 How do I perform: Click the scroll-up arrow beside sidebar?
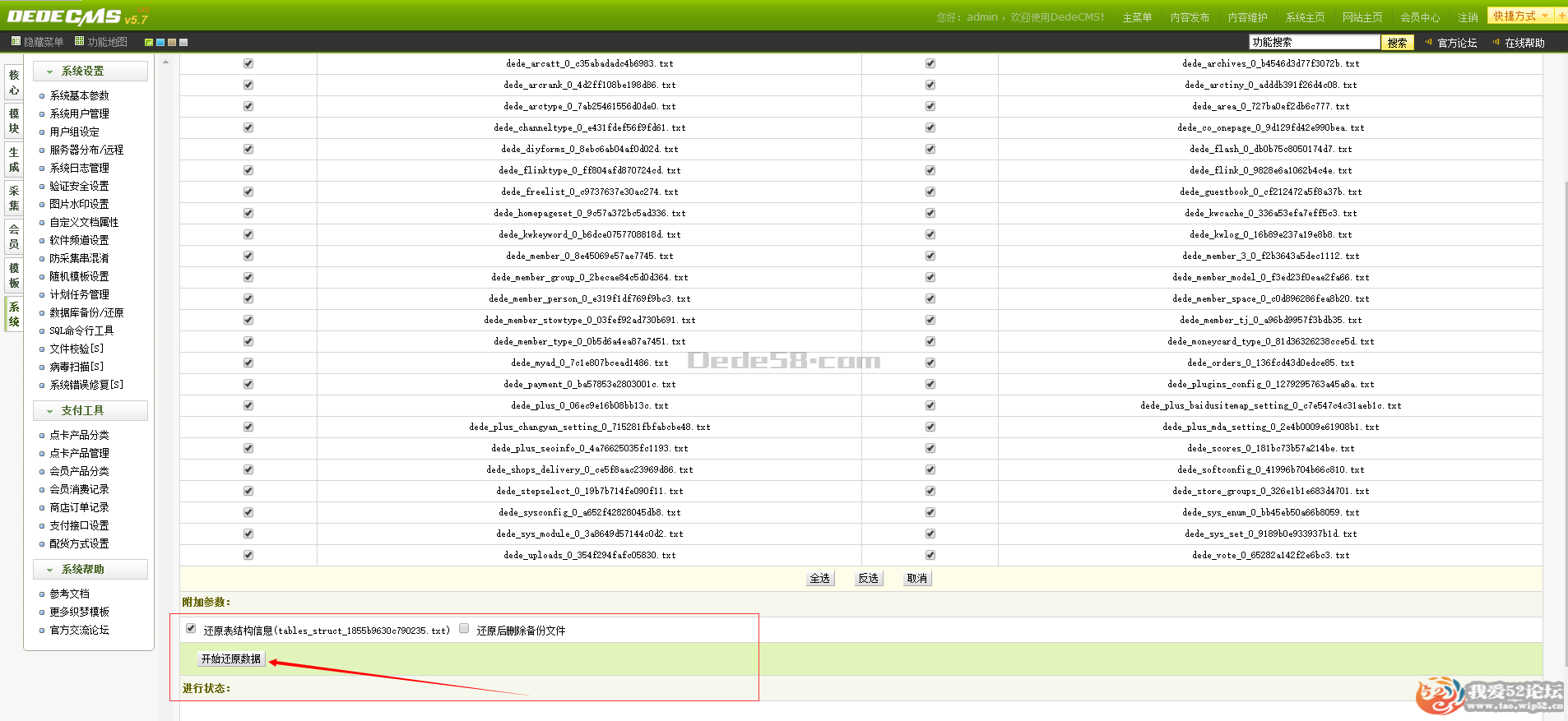pos(165,62)
